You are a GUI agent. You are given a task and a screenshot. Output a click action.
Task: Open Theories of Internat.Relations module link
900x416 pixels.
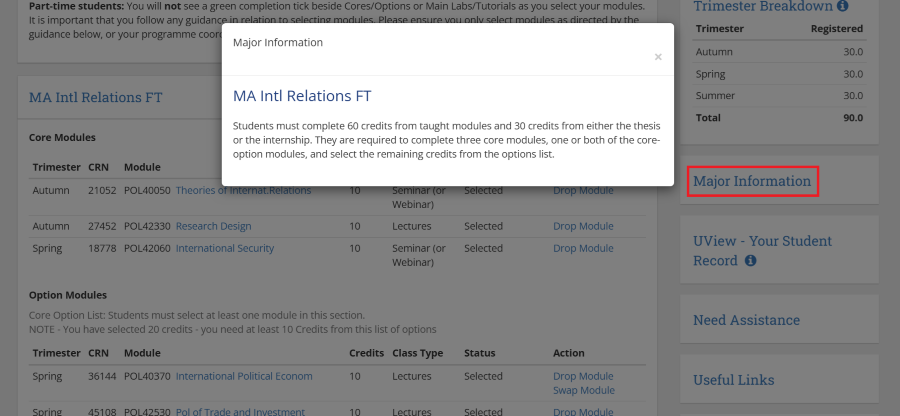(x=243, y=191)
